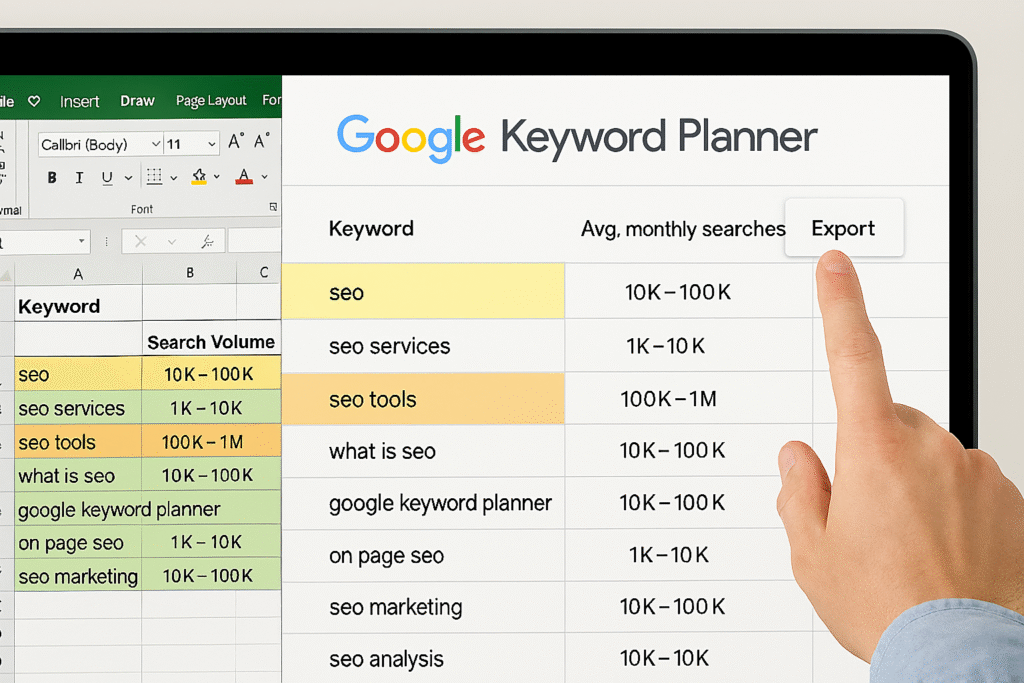Switch to the Insert ribbon tab
Screen dimensions: 1024x683
click(80, 101)
